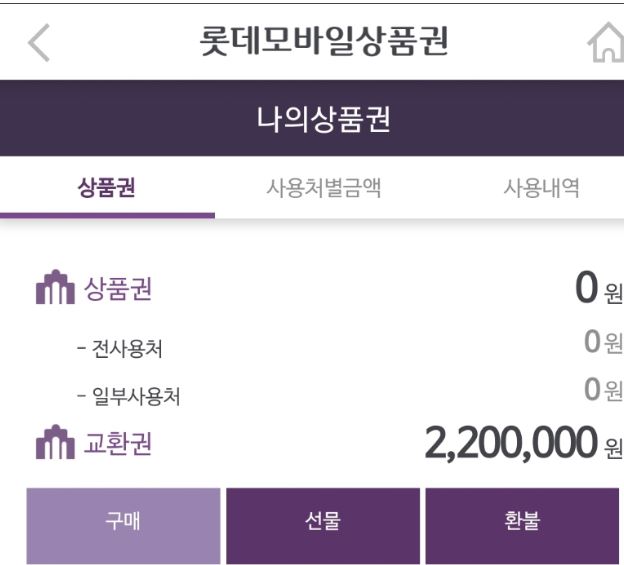Click the 롯데모바일상품권 page title
This screenshot has width=624, height=565.
pos(324,42)
